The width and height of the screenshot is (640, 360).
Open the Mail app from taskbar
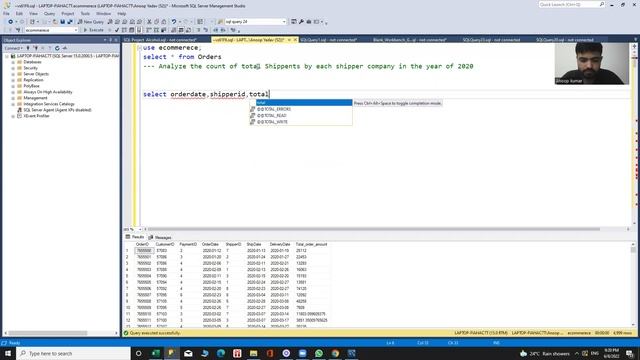188,353
